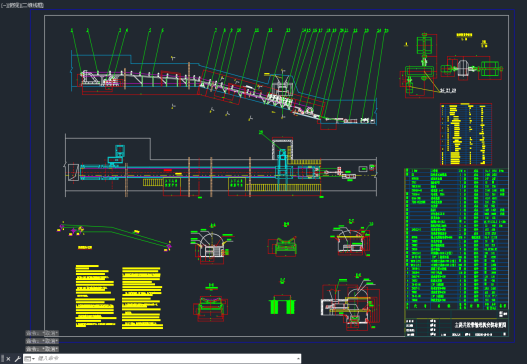This screenshot has height=364, width=527.
Task: Open the [-] viewport controls menu
Action: [x=3, y=5]
